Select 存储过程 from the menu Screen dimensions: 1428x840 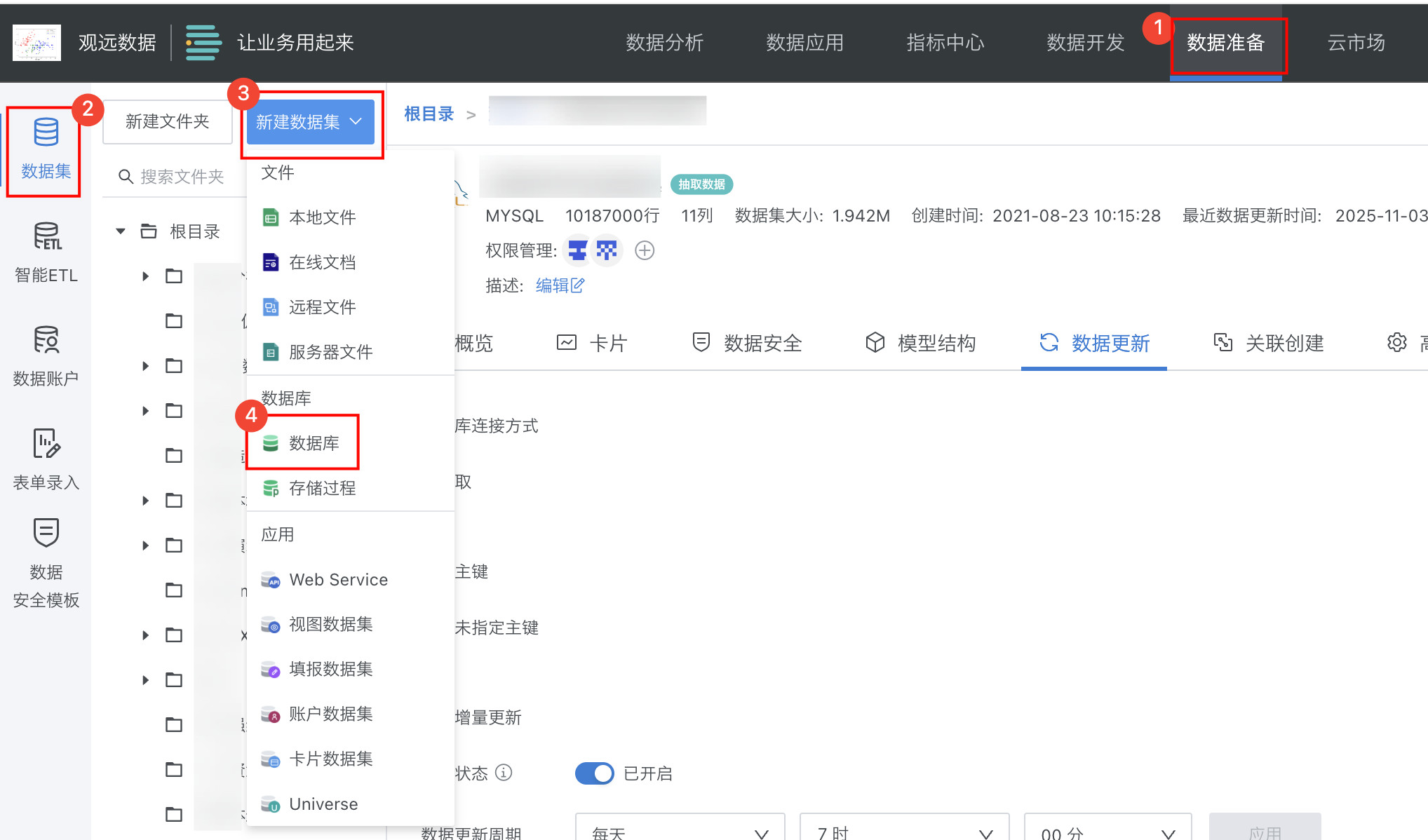[322, 488]
